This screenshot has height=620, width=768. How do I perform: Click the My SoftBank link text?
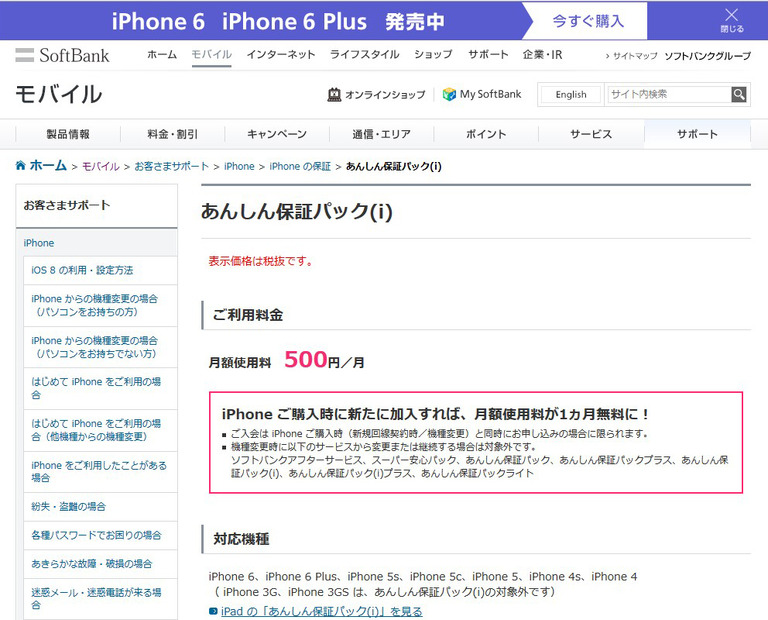point(490,94)
